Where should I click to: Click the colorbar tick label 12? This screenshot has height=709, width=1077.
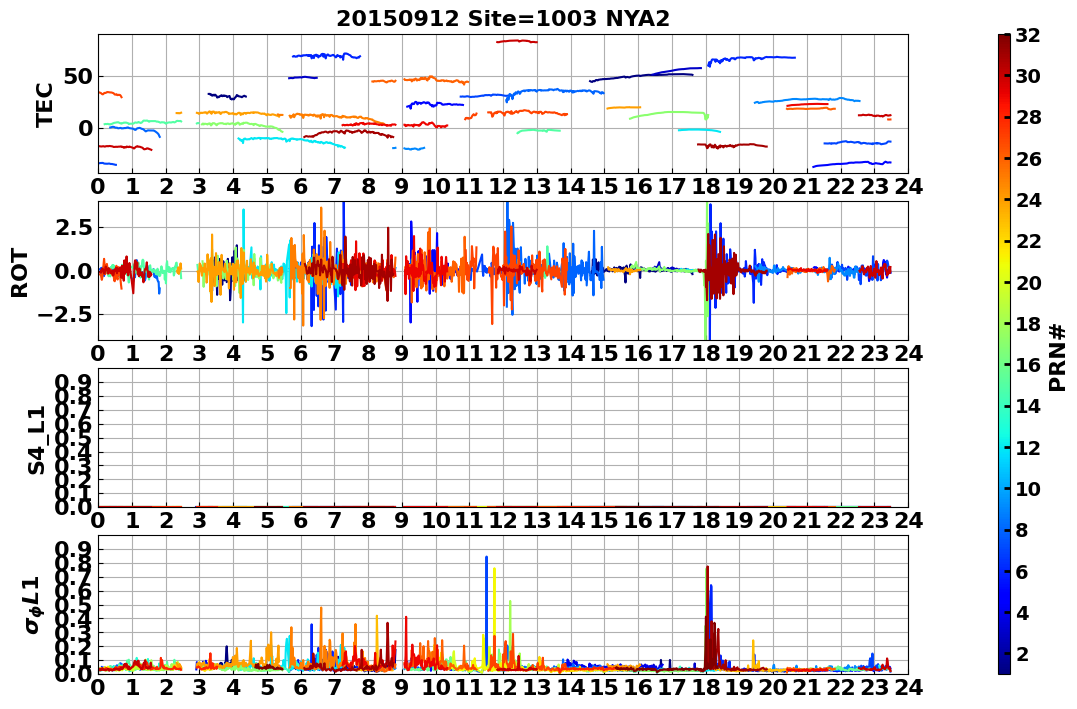click(1028, 447)
